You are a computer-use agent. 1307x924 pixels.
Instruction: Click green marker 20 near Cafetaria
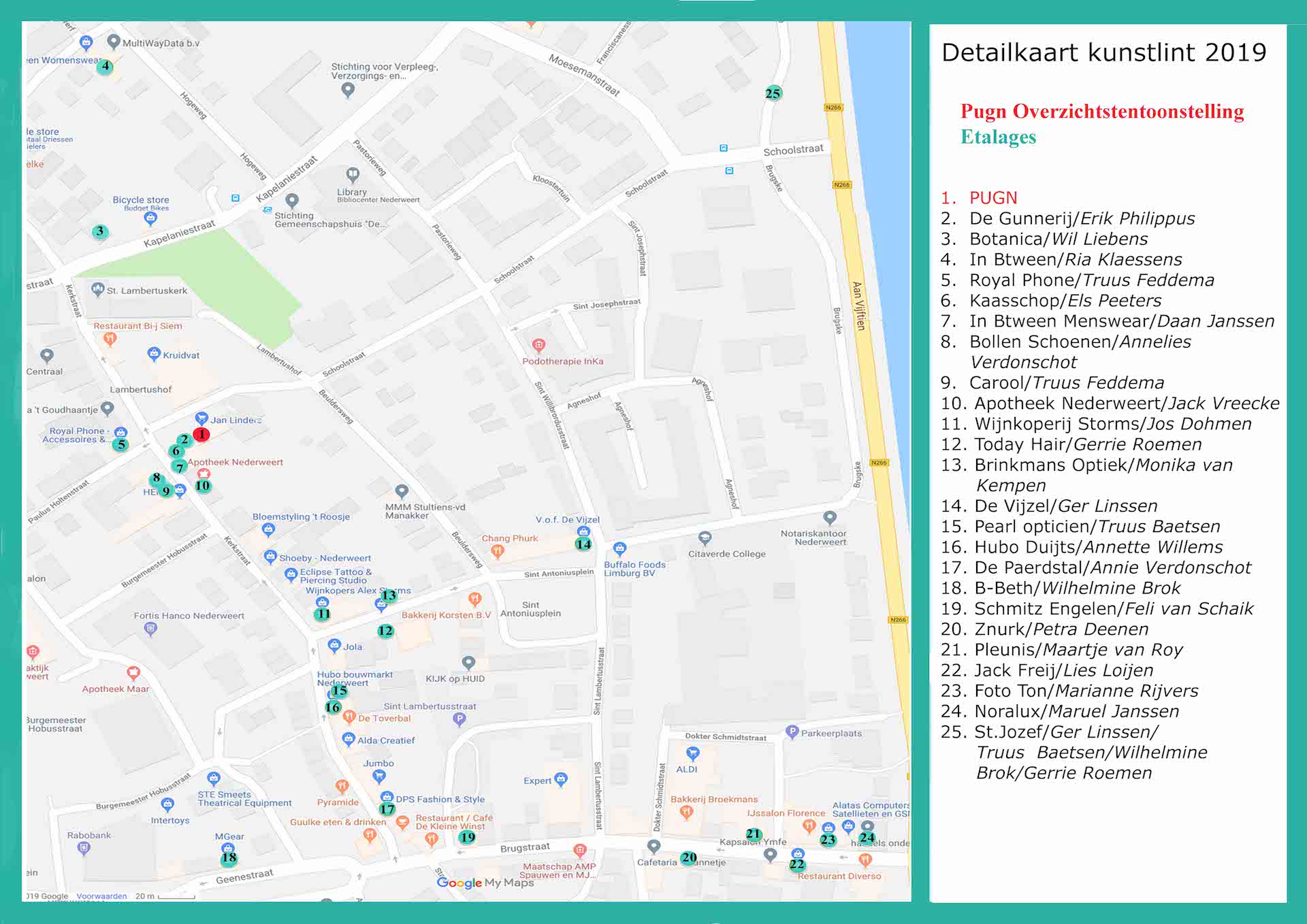click(x=688, y=858)
